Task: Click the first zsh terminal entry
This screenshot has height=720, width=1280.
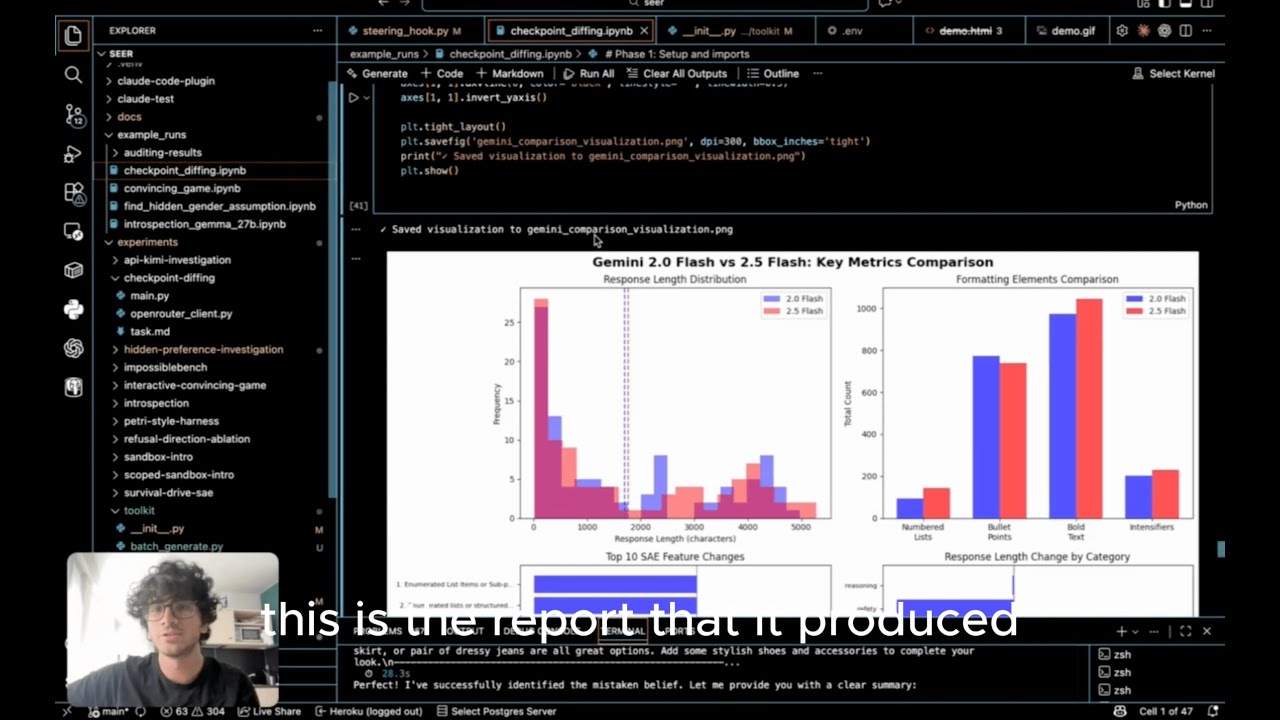Action: click(x=1113, y=654)
